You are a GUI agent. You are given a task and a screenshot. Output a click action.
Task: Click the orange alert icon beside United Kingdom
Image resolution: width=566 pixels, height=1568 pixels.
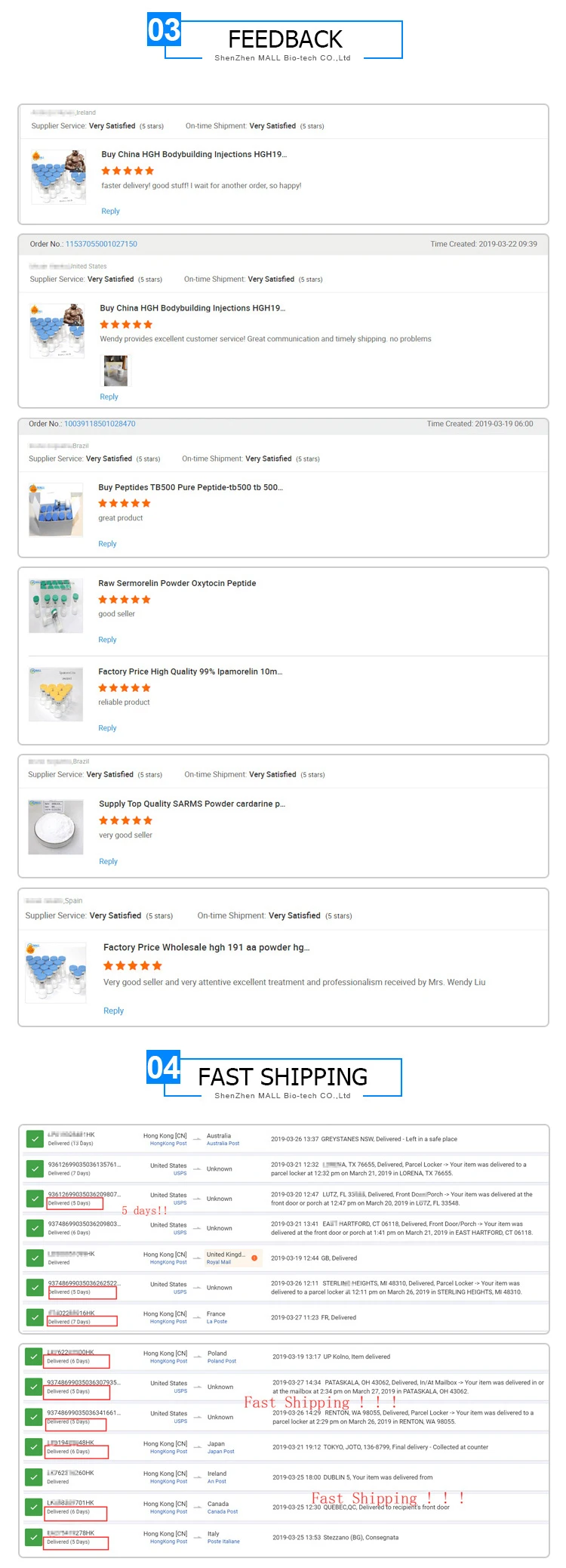(254, 1258)
